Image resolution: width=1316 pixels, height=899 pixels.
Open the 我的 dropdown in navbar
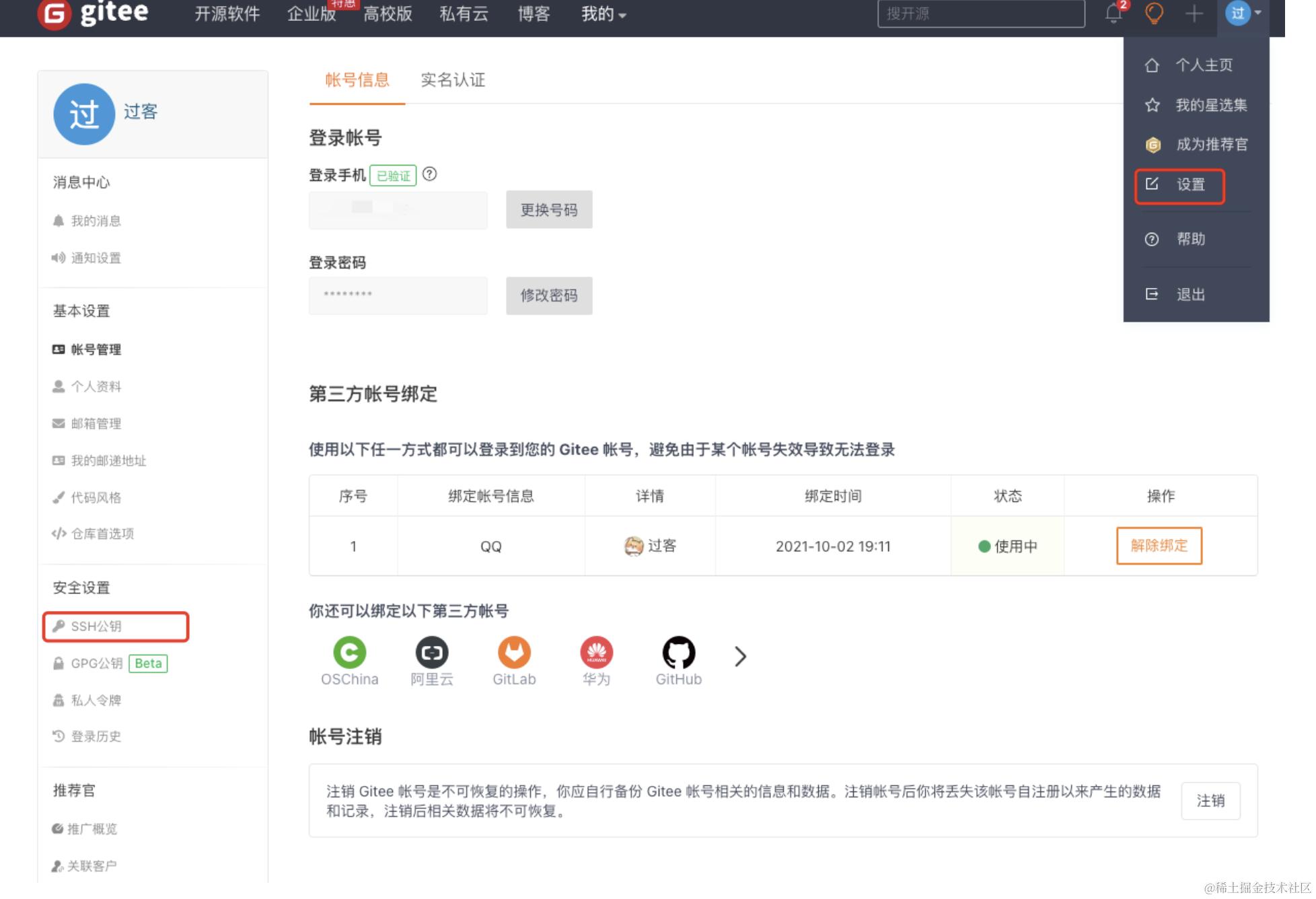(x=603, y=14)
